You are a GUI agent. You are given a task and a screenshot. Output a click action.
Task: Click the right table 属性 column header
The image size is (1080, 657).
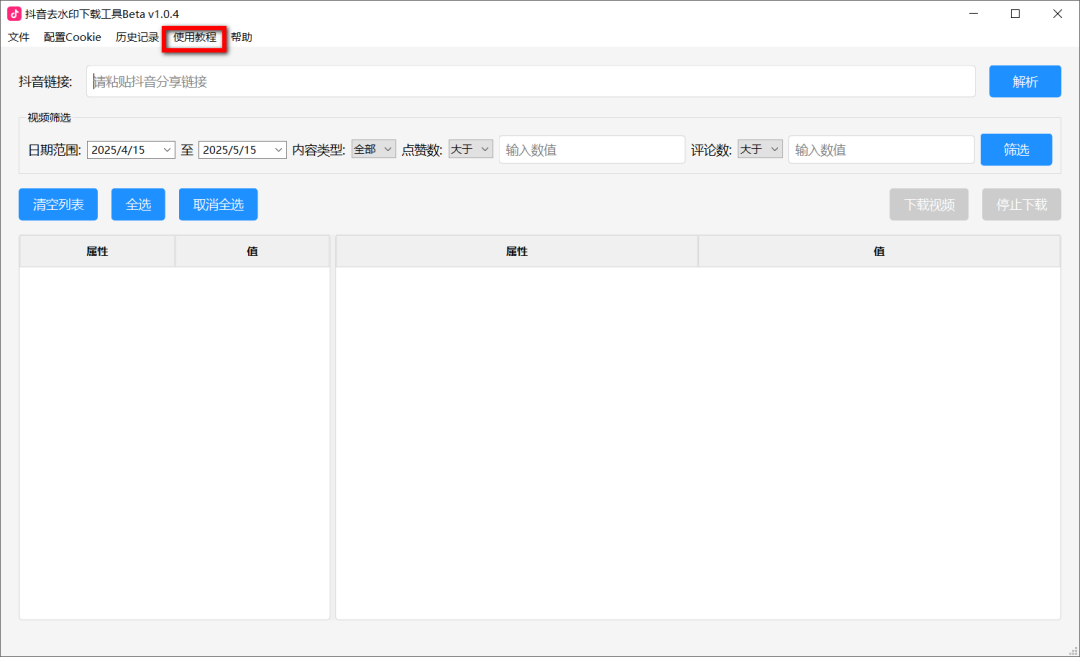[x=517, y=251]
